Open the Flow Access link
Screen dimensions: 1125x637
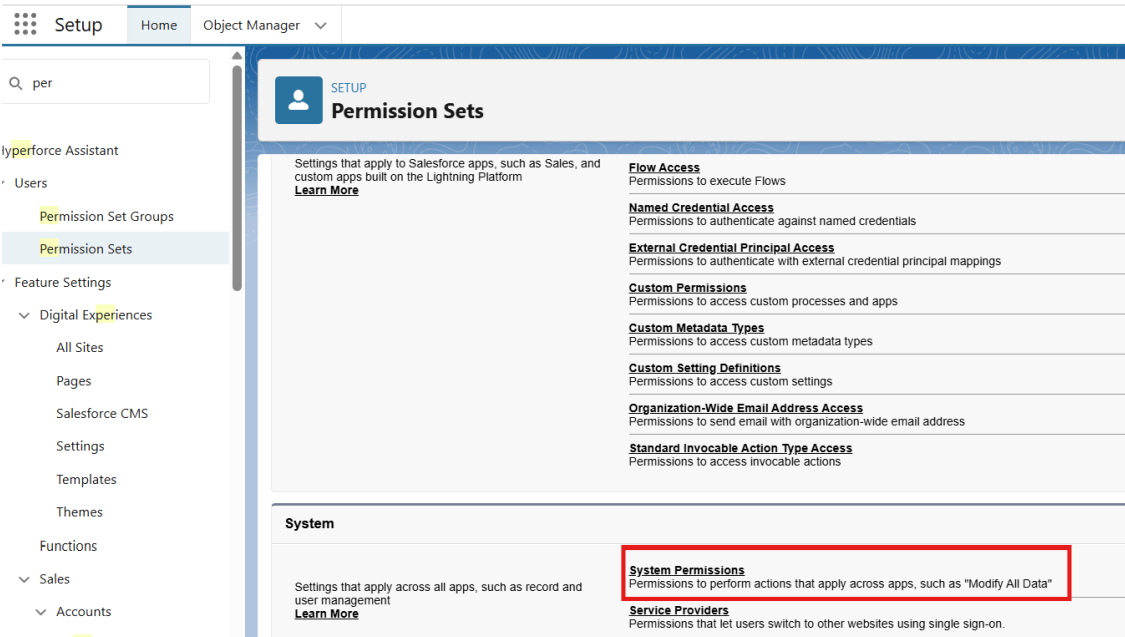pos(663,167)
